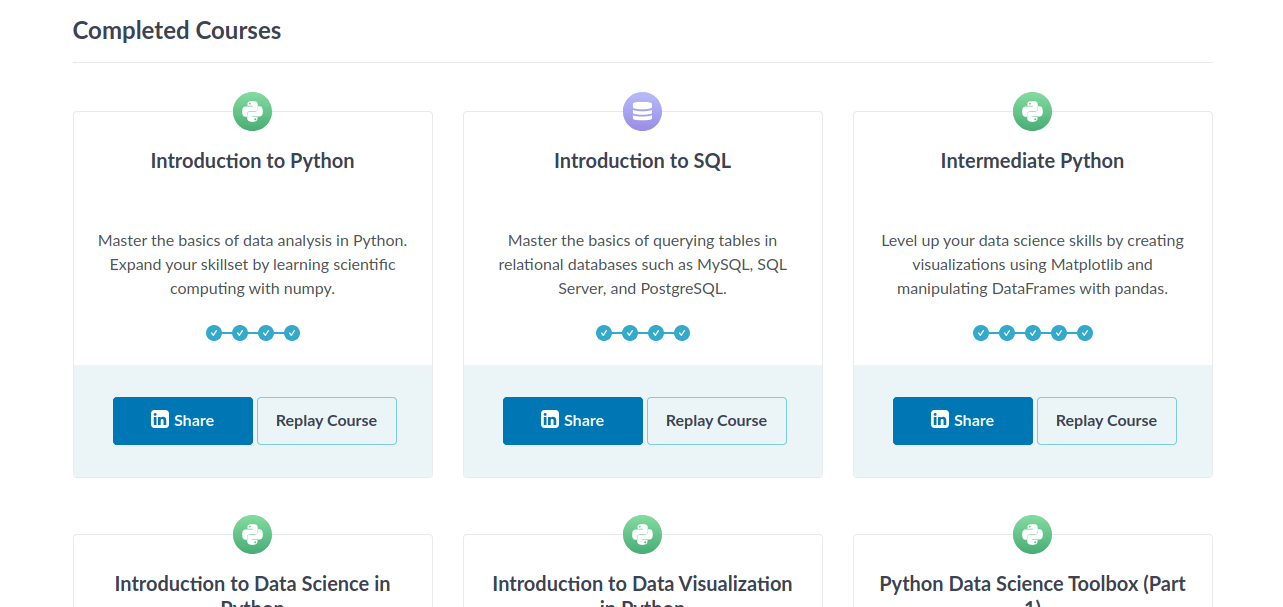Click last chapter checkmark of Introduction to Python
The image size is (1283, 607).
(x=292, y=333)
